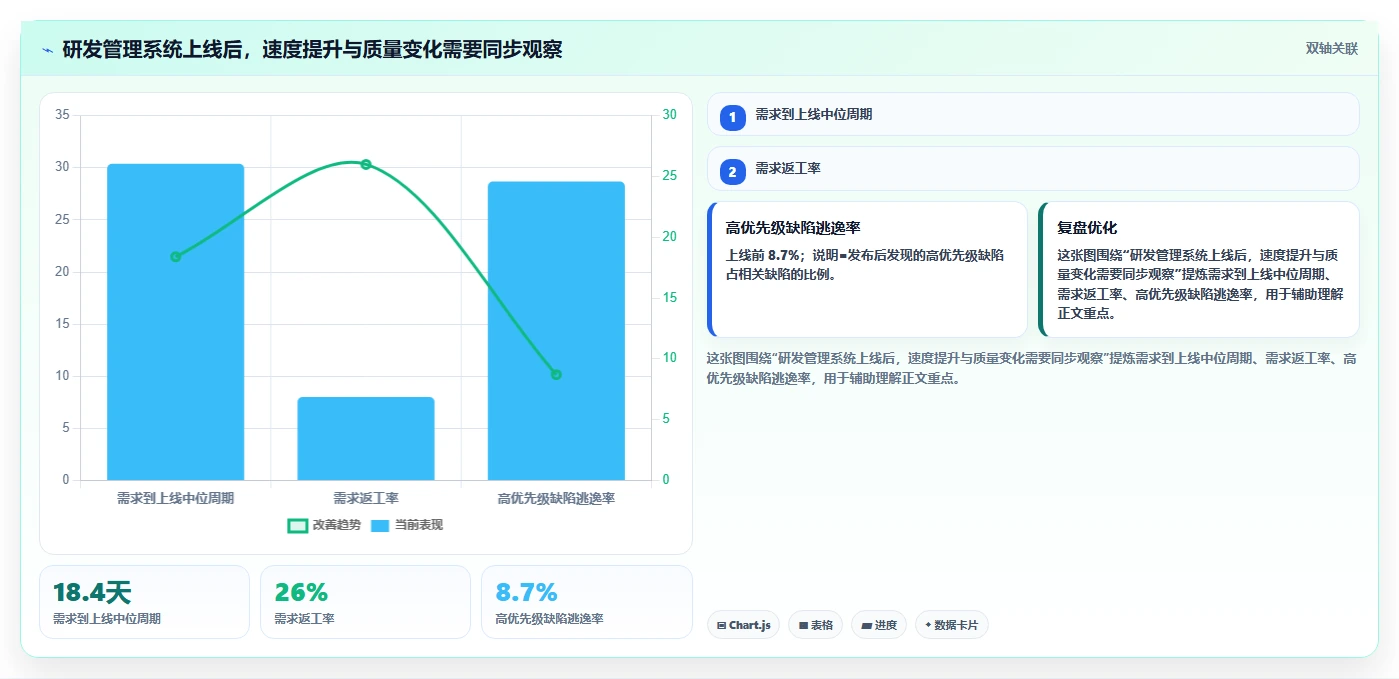Open the 18.4天 metric card

144,602
